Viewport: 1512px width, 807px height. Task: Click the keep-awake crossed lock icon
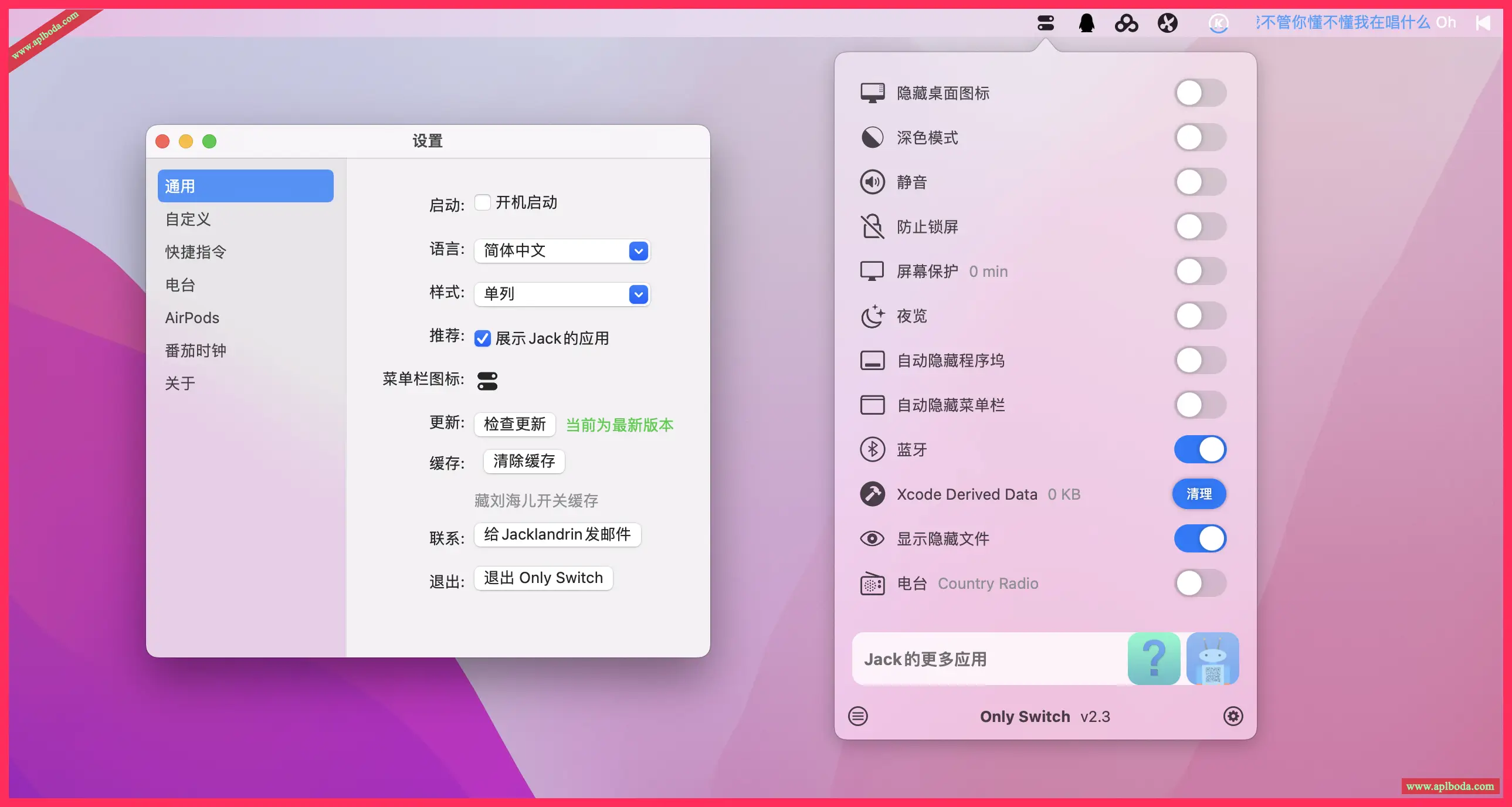(872, 226)
